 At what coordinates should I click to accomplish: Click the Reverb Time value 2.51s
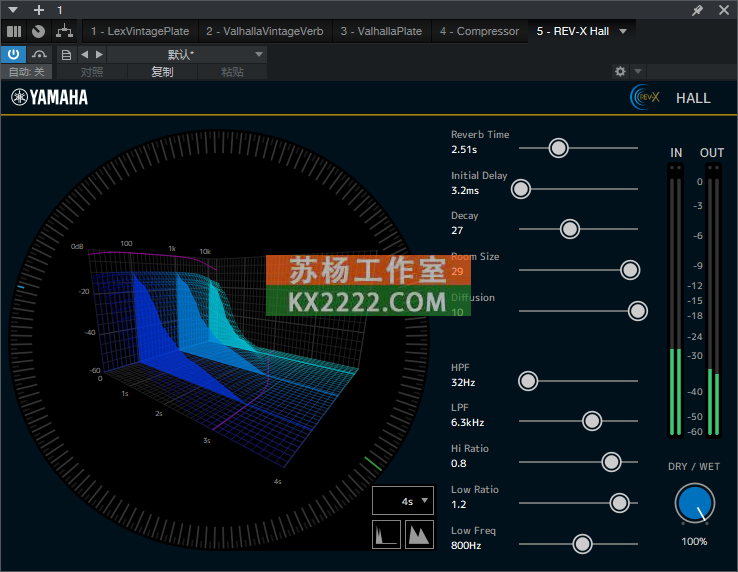464,150
